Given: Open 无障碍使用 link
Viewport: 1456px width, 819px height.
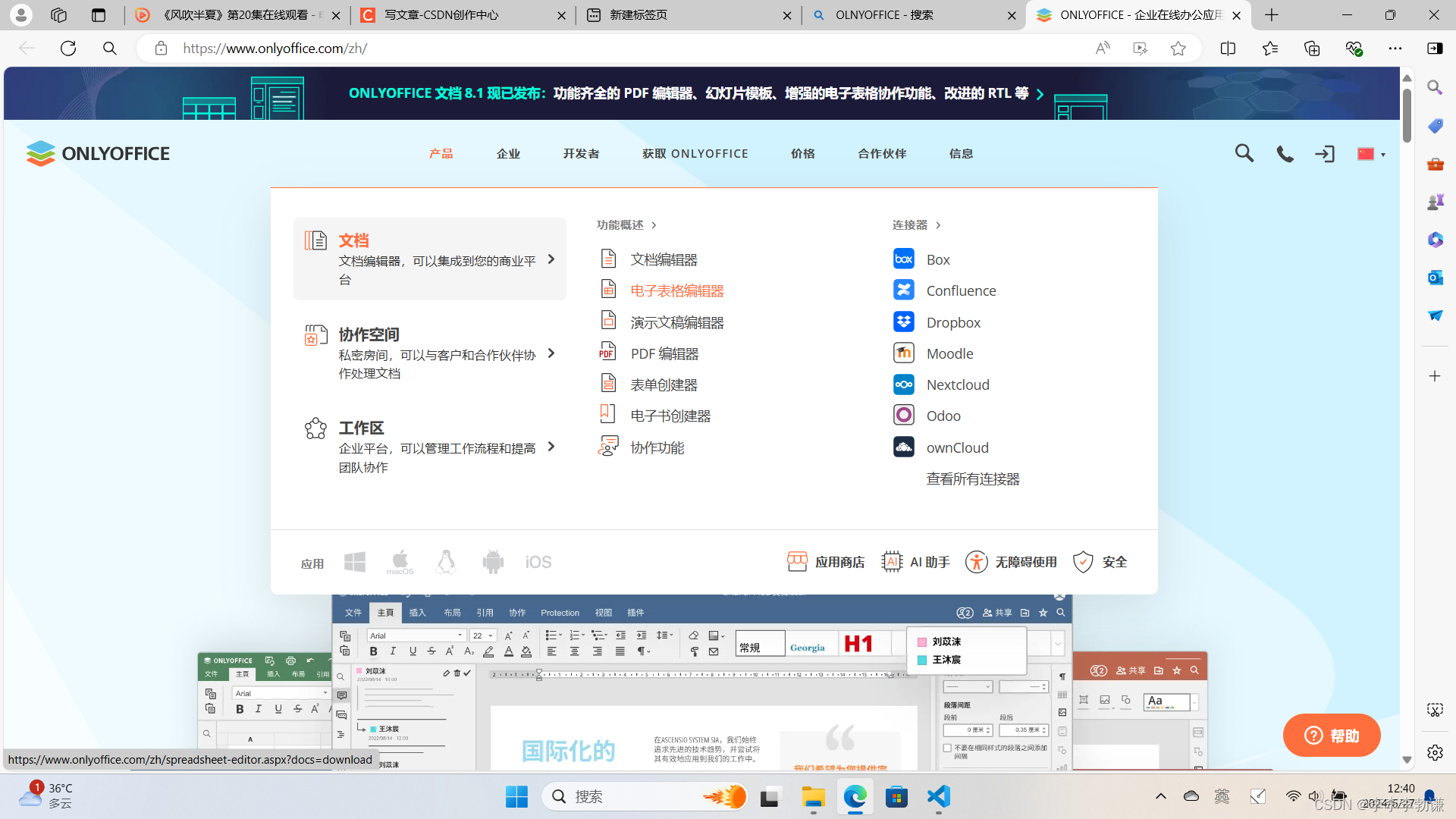Looking at the screenshot, I should click(1011, 562).
